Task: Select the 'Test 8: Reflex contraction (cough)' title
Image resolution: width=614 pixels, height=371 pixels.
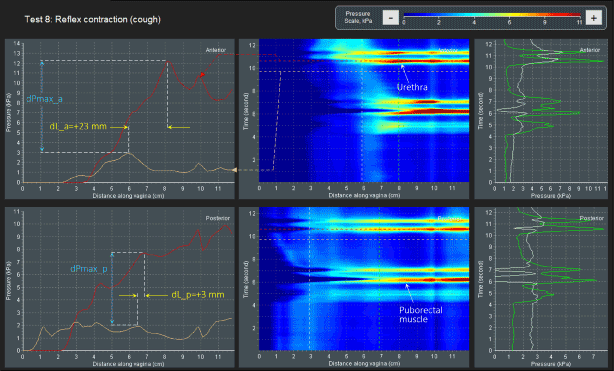Action: 92,19
